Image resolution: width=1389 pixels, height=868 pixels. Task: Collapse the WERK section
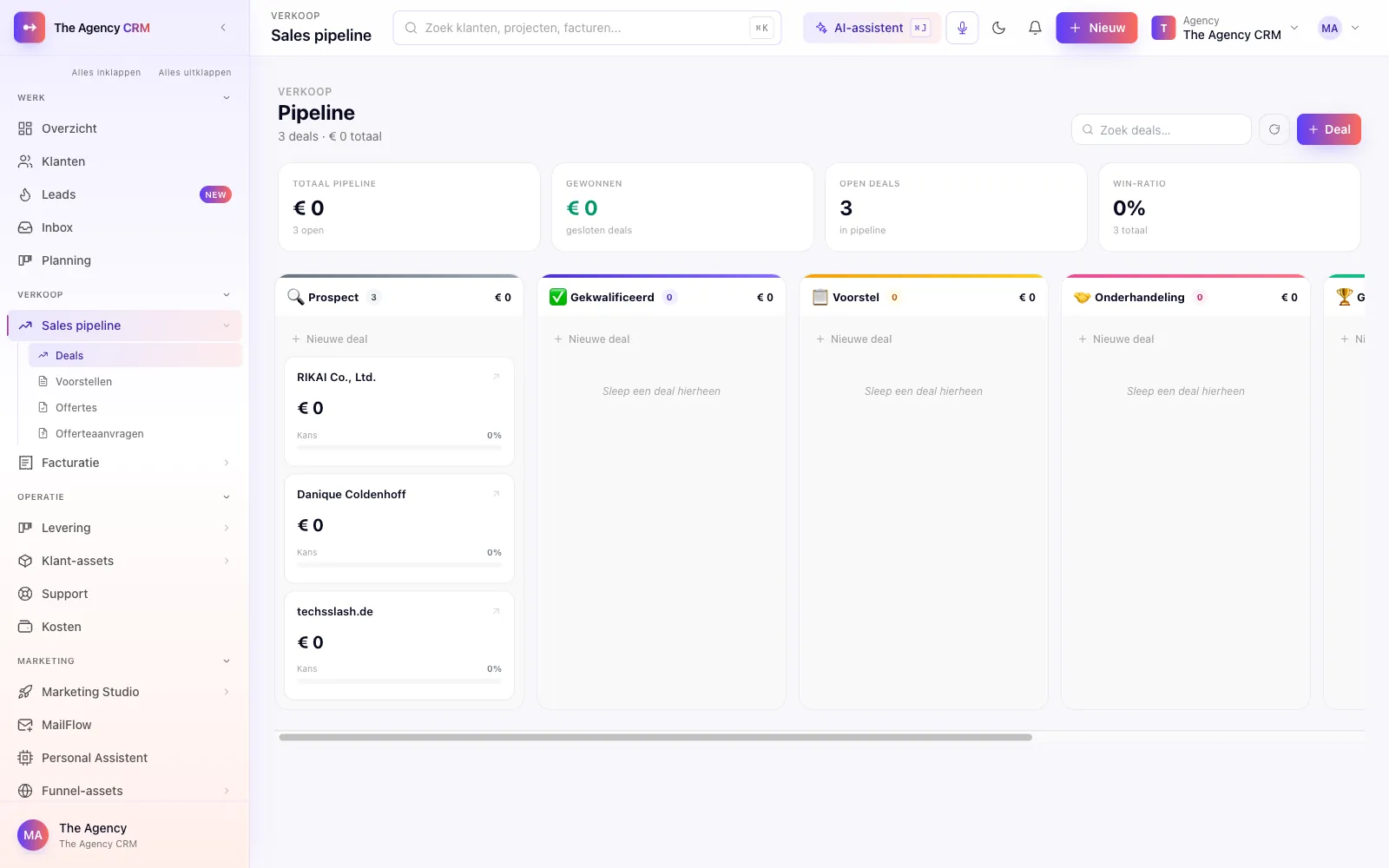point(227,98)
